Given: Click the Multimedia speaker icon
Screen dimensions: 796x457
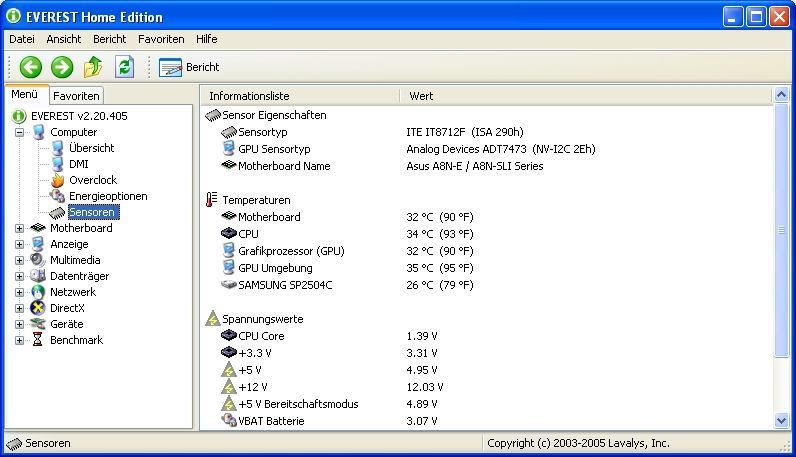Looking at the screenshot, I should 38,260.
